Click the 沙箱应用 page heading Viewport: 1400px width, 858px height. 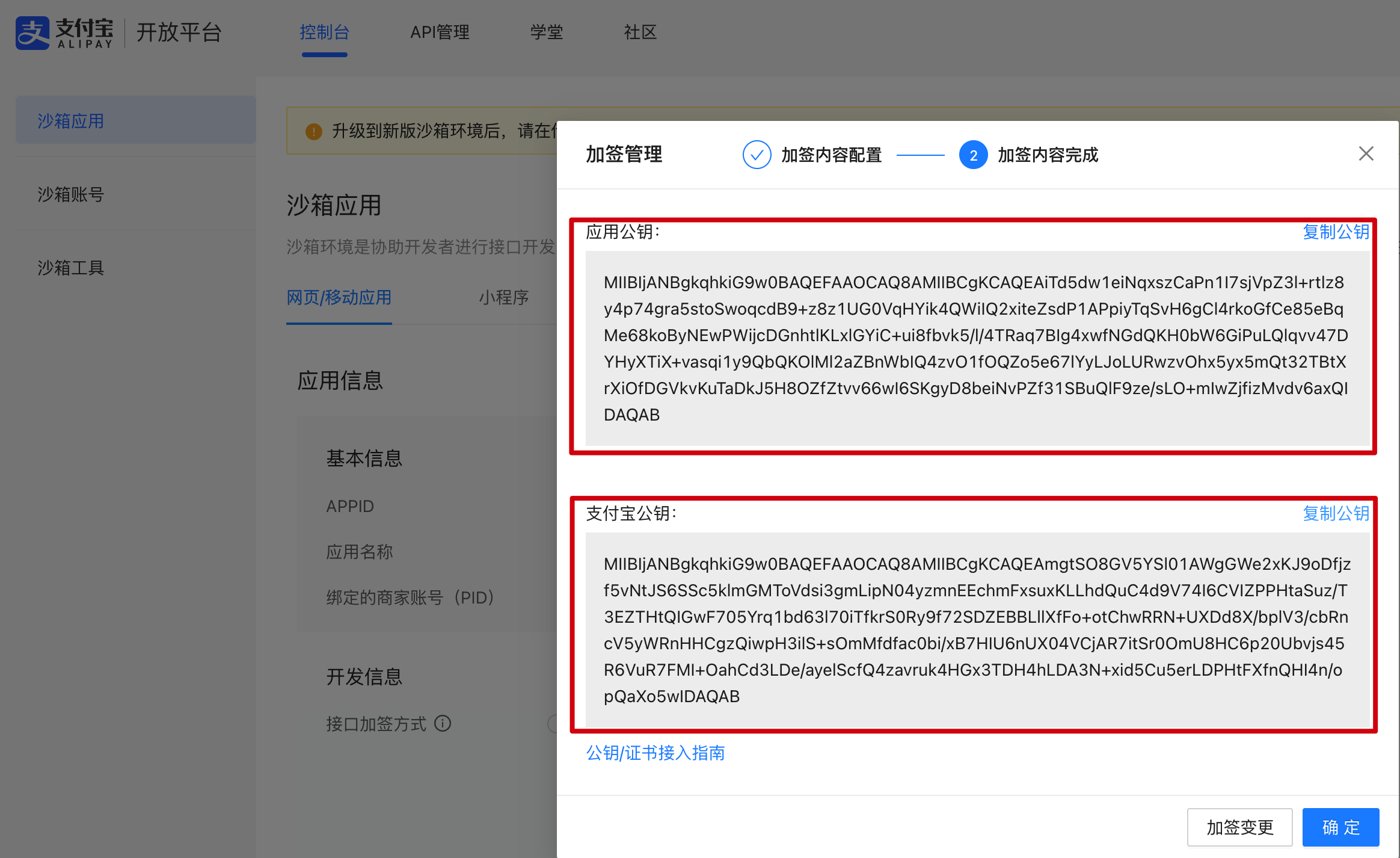point(334,205)
